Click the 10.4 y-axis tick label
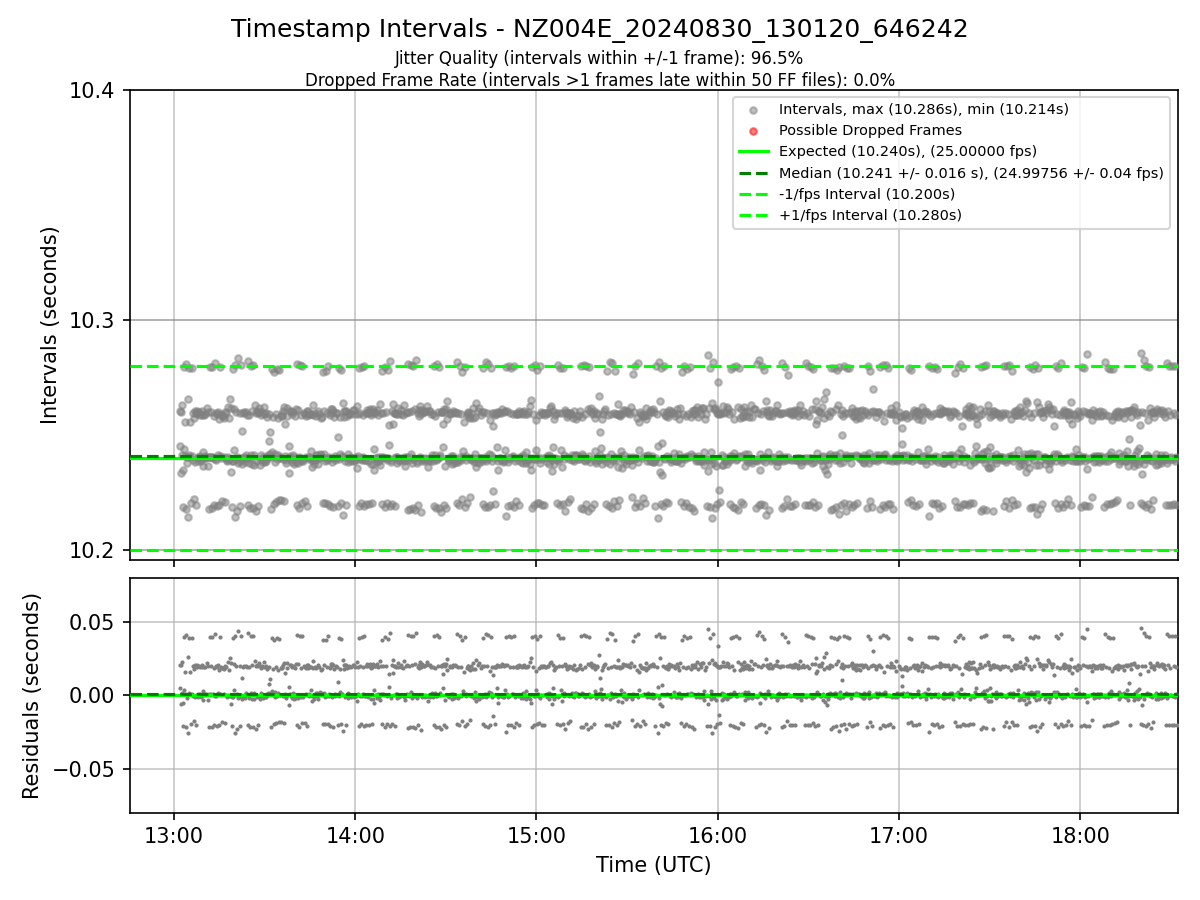 (92, 91)
